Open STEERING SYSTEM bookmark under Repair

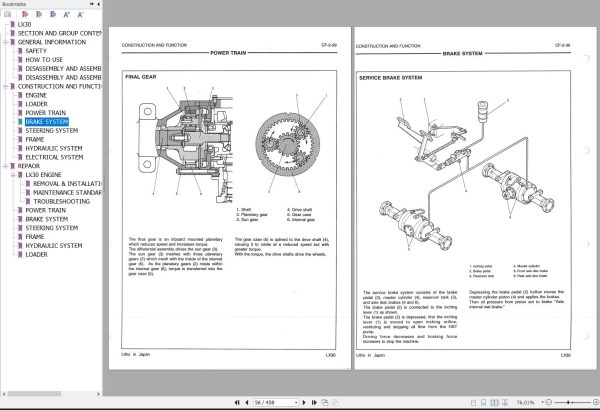[52, 228]
